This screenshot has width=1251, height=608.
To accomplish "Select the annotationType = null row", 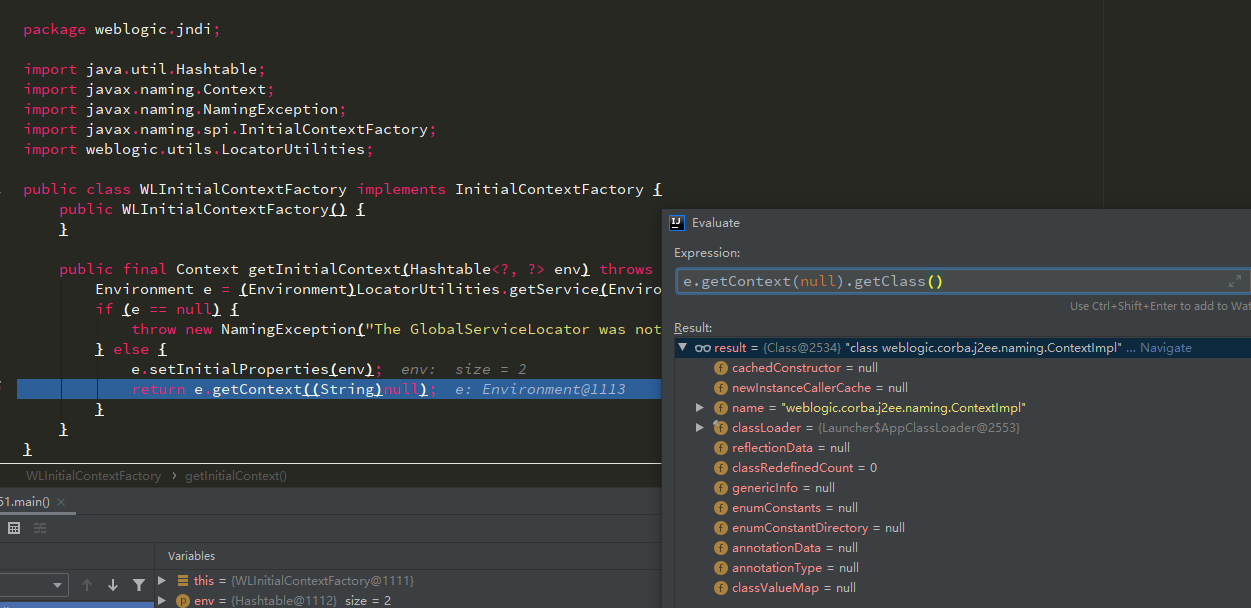I will point(963,568).
